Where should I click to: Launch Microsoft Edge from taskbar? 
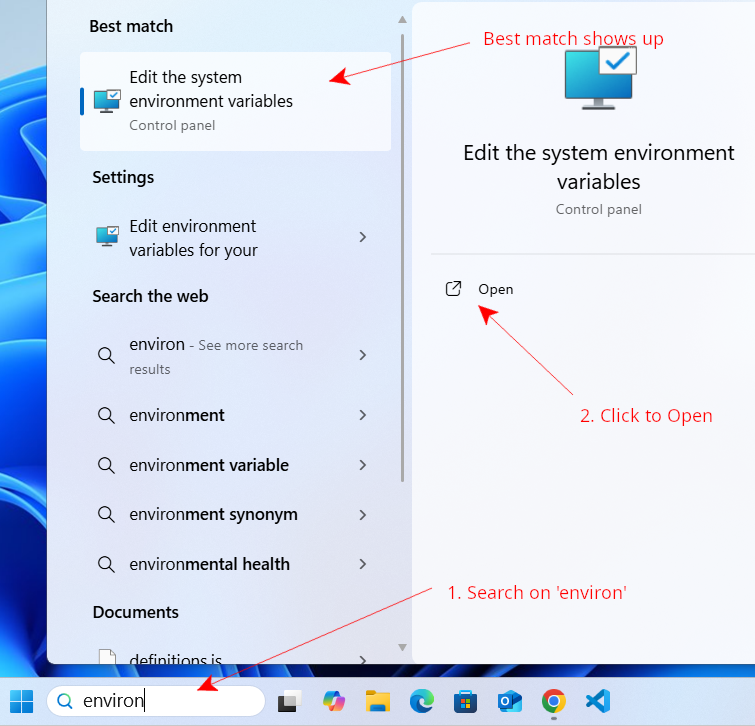422,701
